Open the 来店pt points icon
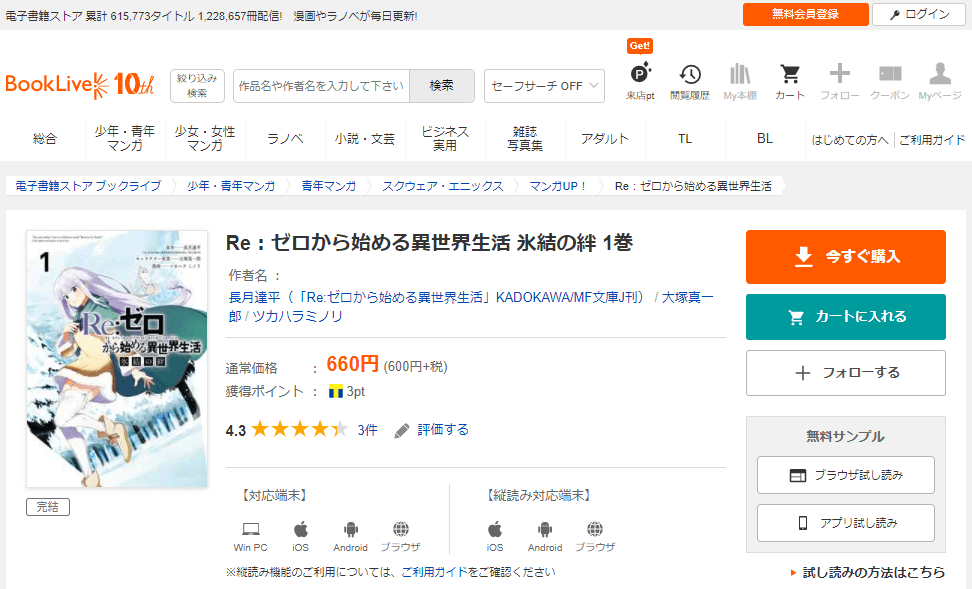This screenshot has height=589, width=972. [640, 81]
